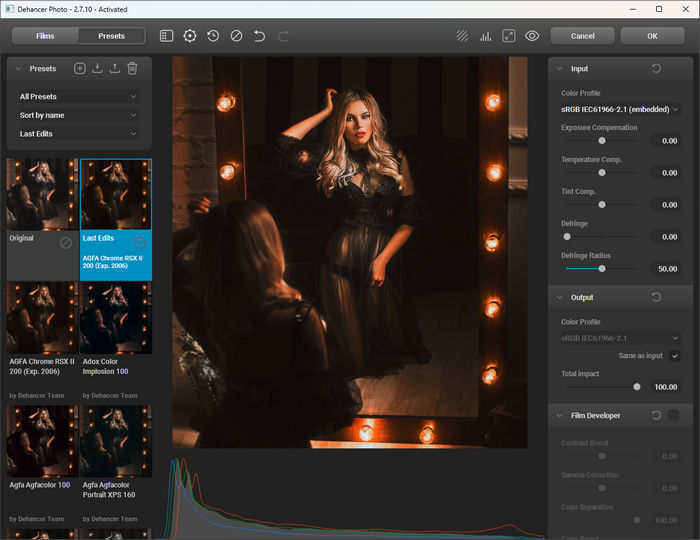Toggle the Film Developer enable switch
The image size is (700, 540).
pos(674,415)
